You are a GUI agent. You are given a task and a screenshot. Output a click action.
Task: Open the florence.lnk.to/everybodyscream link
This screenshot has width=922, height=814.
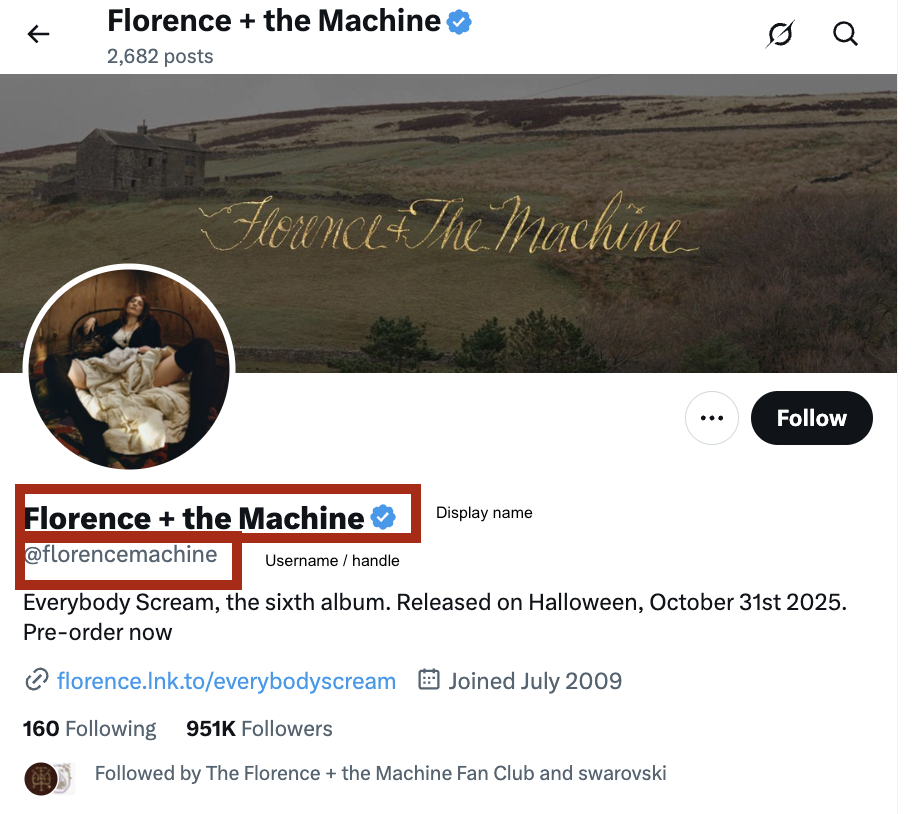(x=226, y=681)
